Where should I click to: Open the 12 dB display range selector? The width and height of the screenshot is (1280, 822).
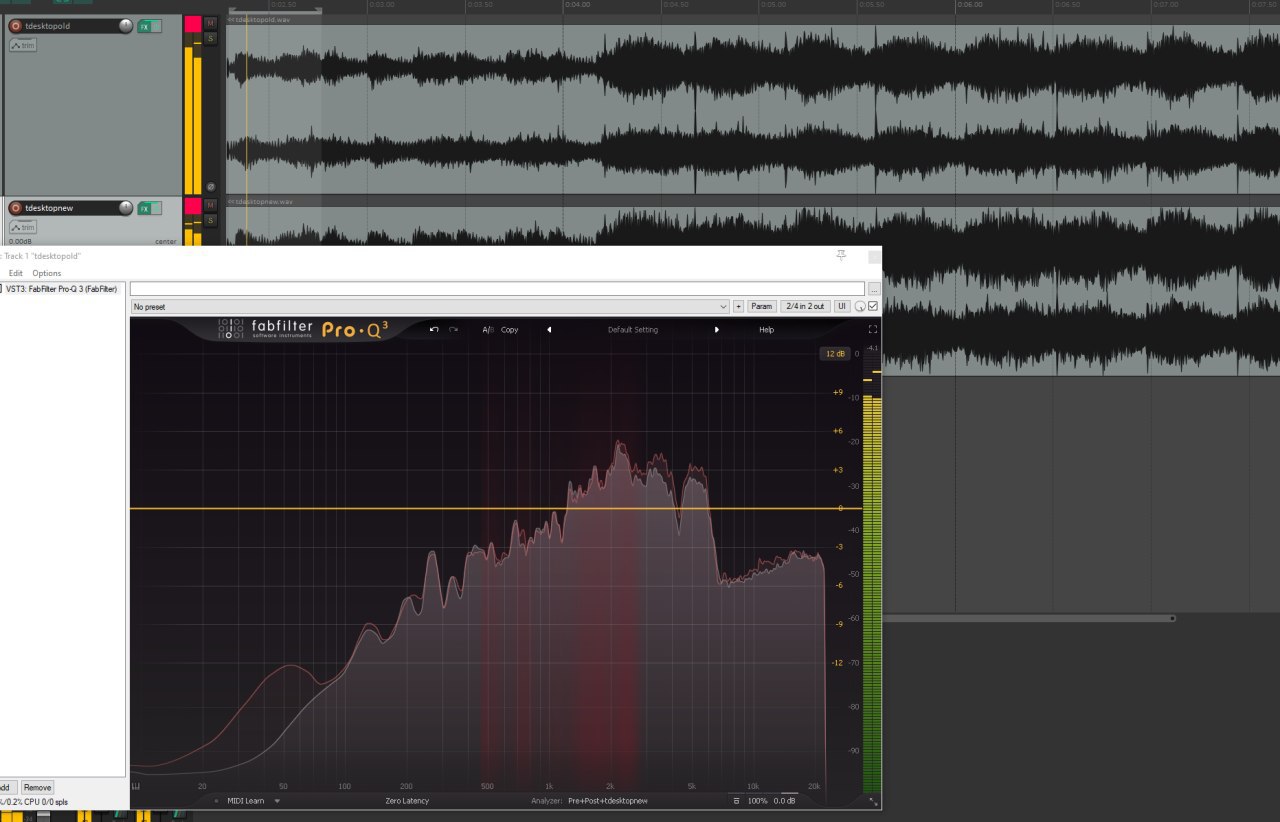(x=834, y=353)
